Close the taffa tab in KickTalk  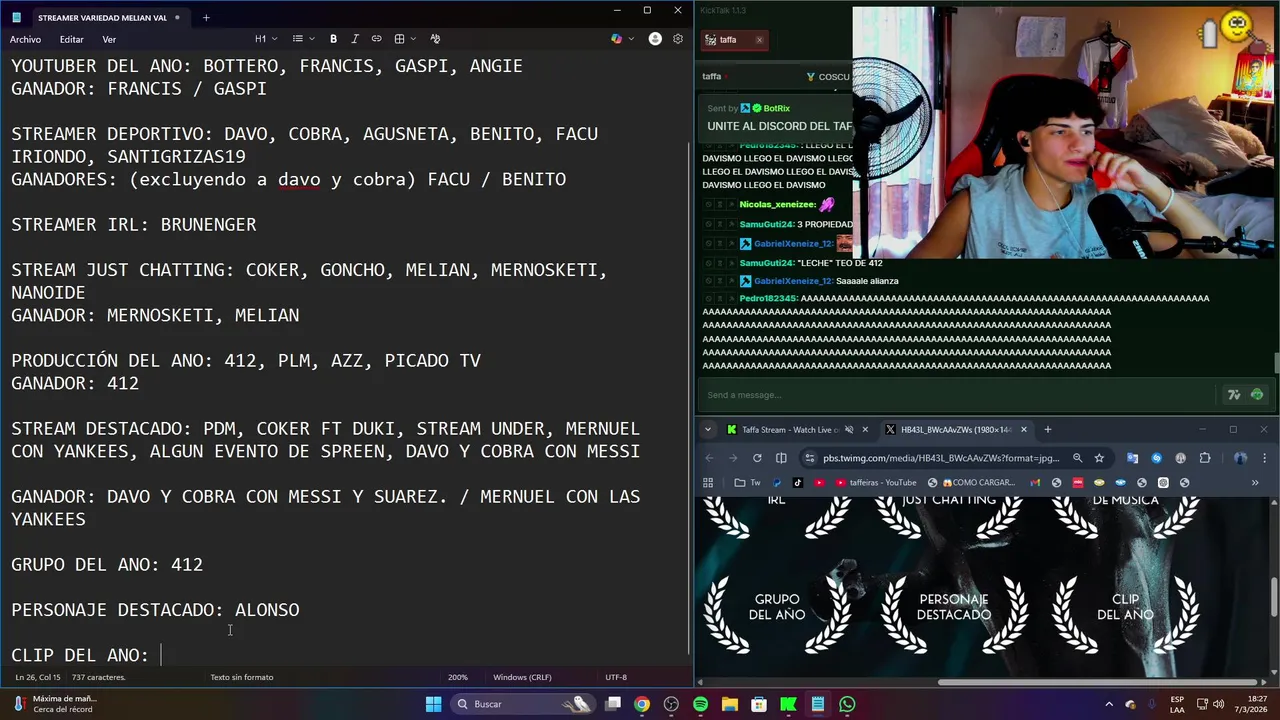tap(759, 40)
